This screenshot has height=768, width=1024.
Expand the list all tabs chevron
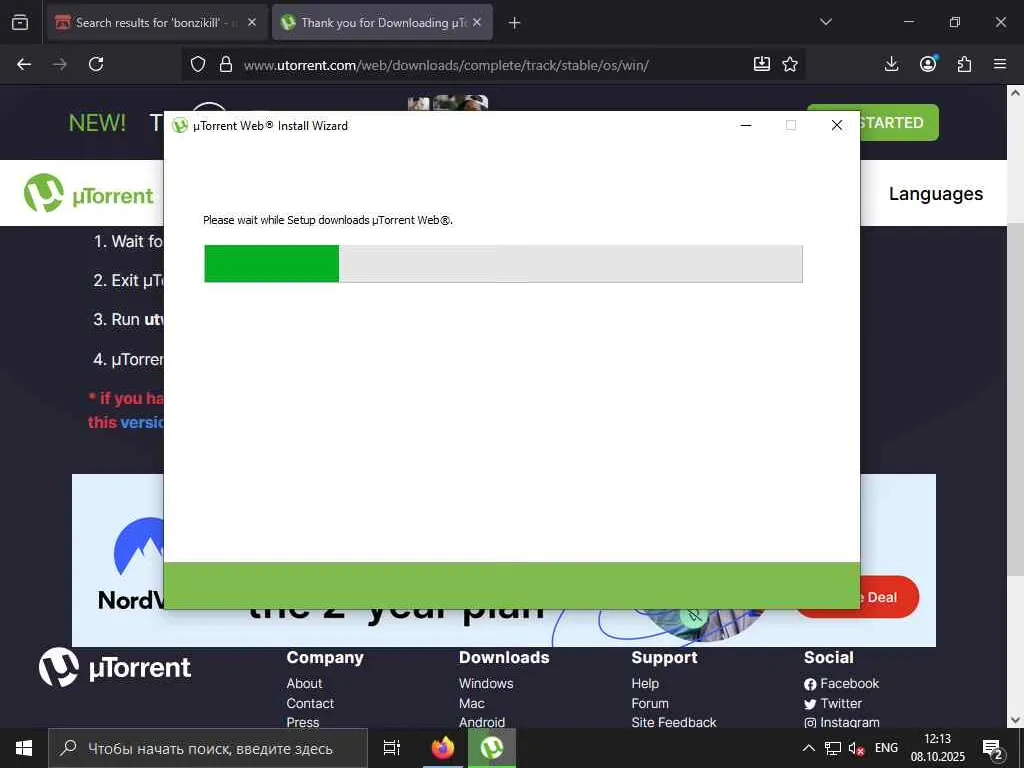click(825, 22)
